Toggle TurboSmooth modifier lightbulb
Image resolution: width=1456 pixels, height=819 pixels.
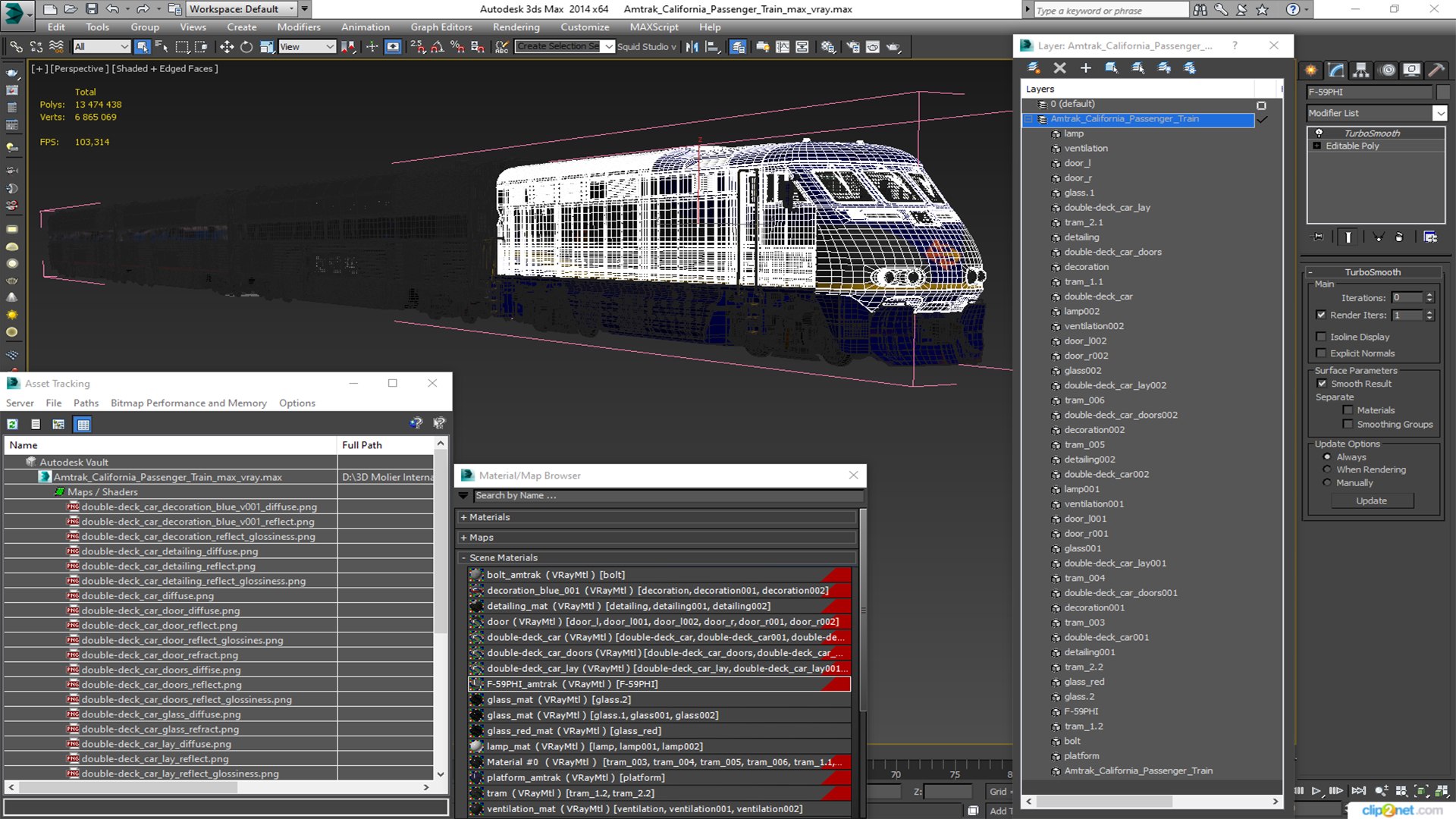(x=1319, y=133)
